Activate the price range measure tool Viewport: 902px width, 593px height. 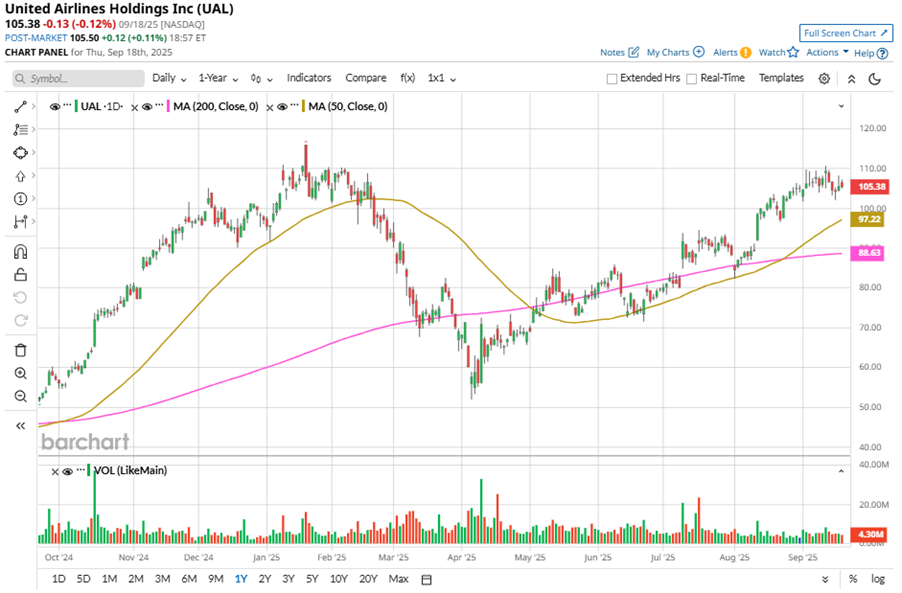(20, 221)
